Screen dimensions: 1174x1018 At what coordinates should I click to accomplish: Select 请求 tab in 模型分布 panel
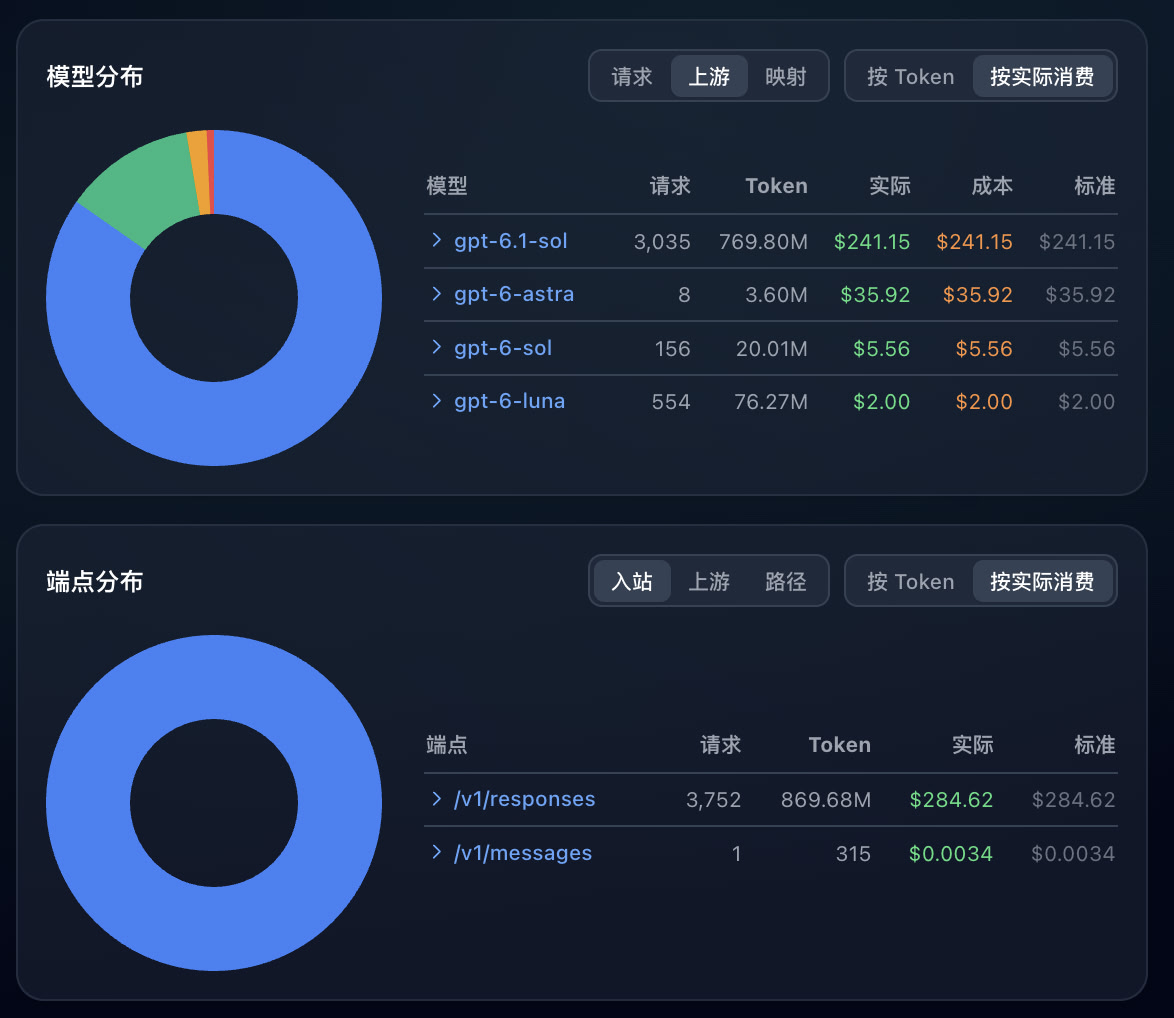(x=632, y=76)
